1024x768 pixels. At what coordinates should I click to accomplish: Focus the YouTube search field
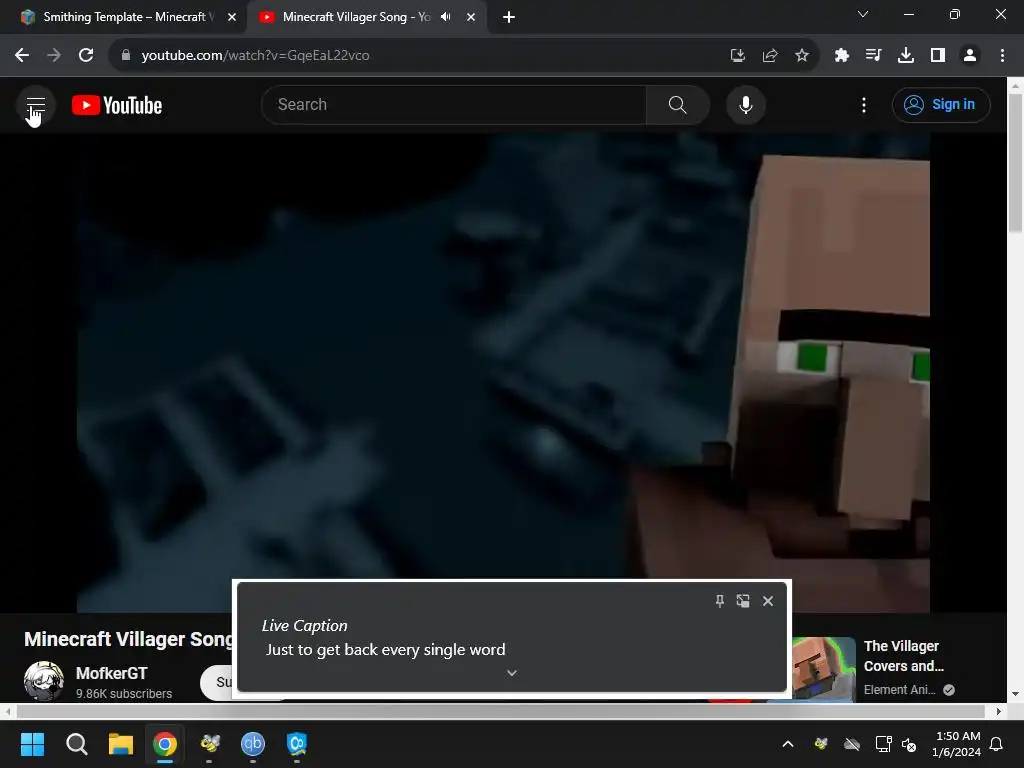point(453,104)
